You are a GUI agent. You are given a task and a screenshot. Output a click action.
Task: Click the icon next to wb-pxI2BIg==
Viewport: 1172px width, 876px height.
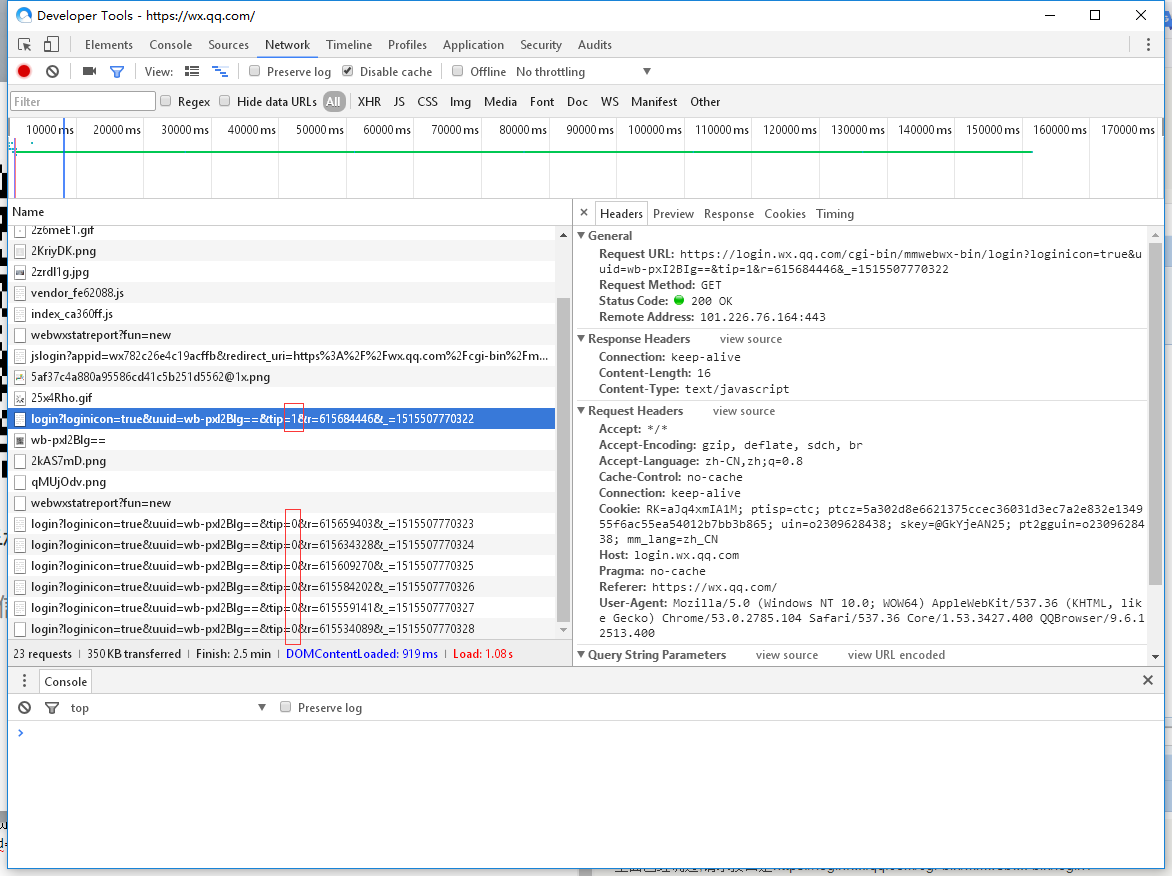20,440
